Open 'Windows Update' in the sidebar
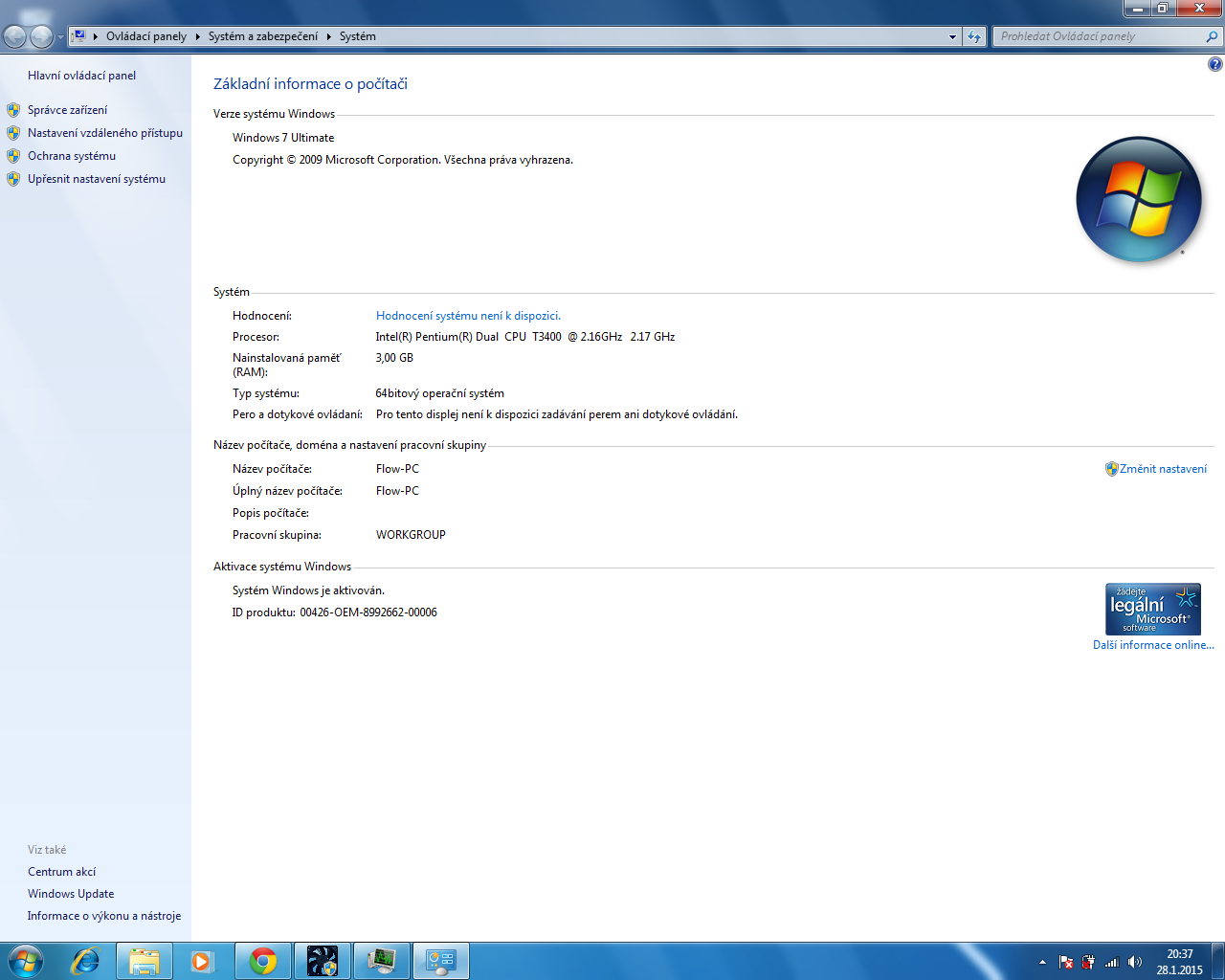The height and width of the screenshot is (980, 1225). point(71,894)
